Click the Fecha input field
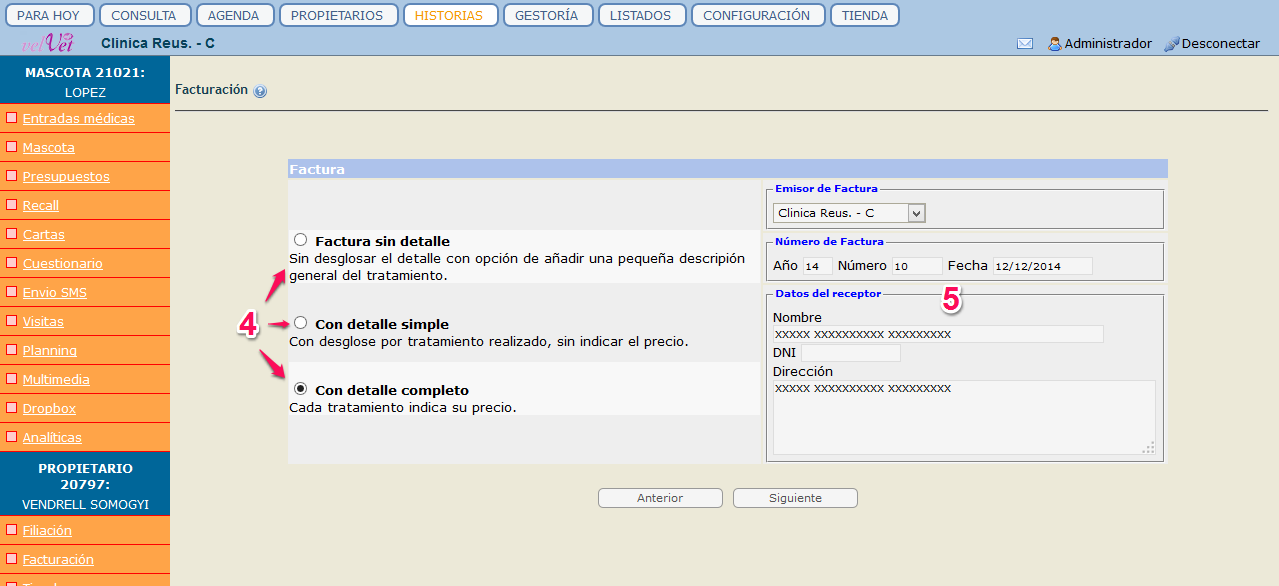 coord(1041,266)
